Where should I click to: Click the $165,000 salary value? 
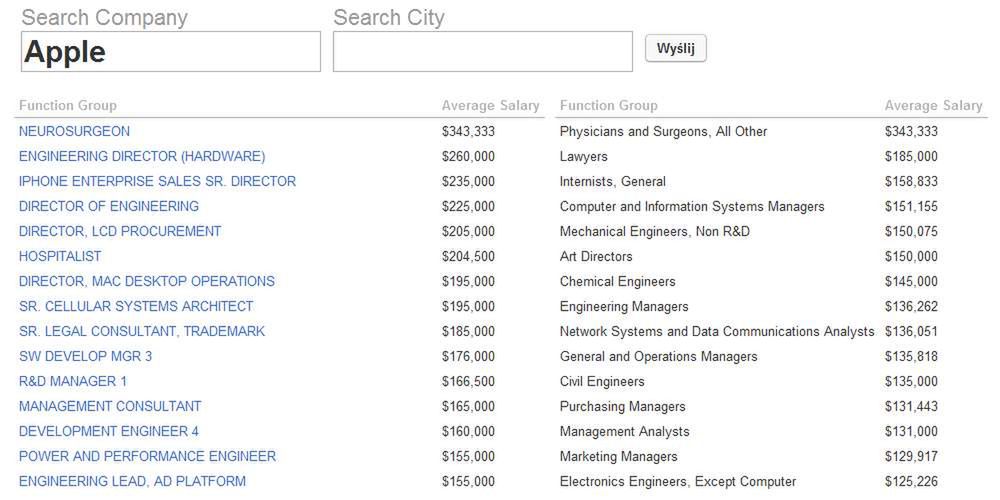468,406
